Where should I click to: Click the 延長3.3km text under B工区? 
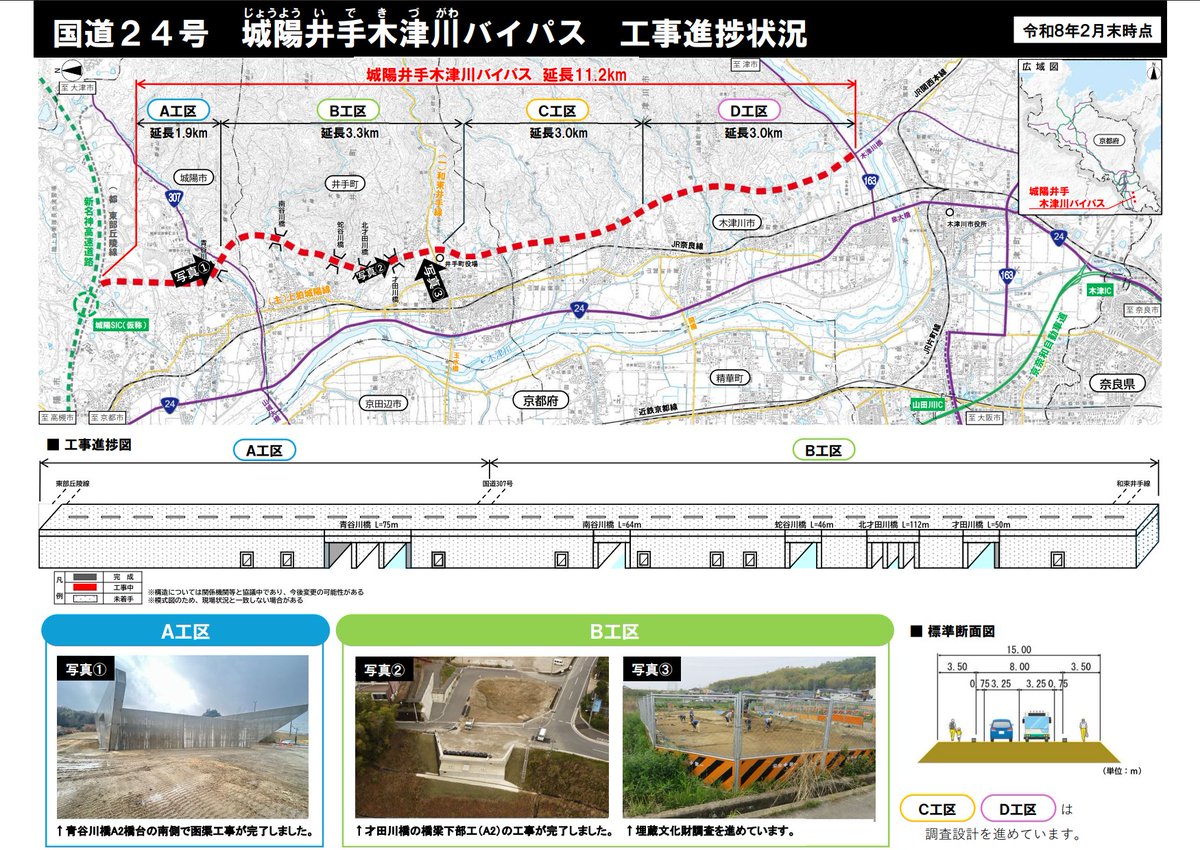[x=350, y=133]
